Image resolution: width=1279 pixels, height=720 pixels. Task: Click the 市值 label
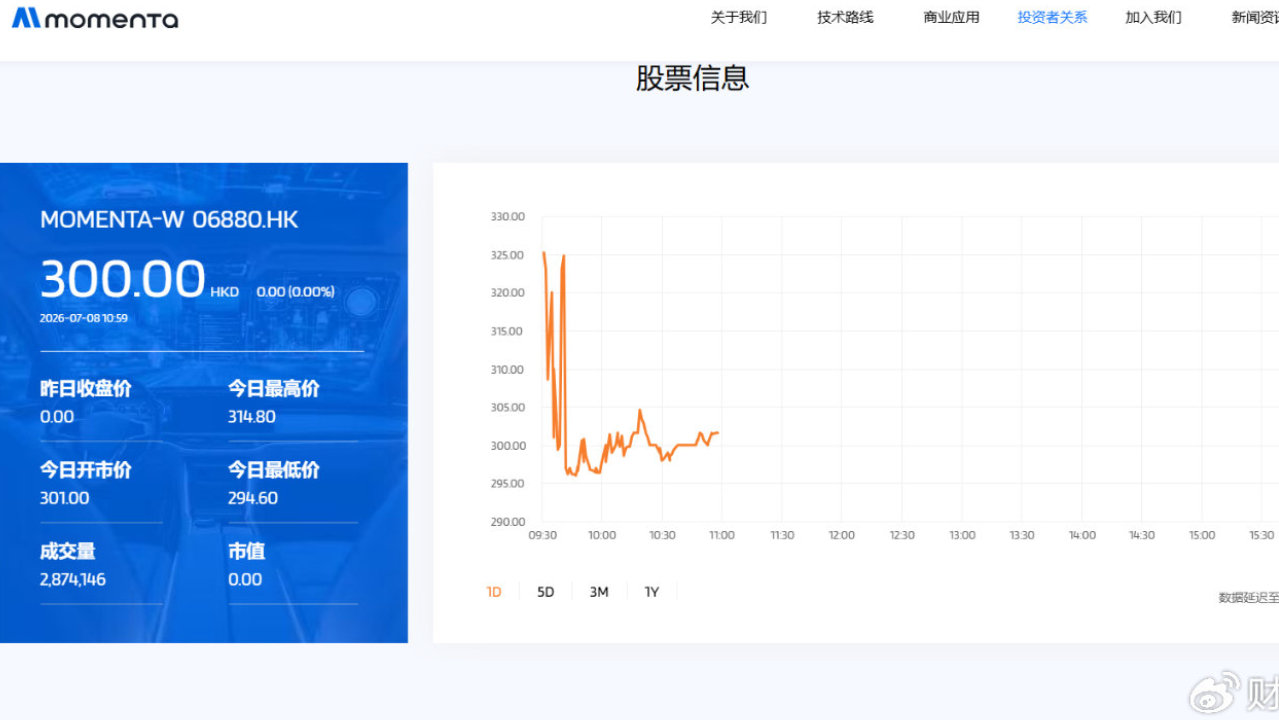tap(246, 551)
